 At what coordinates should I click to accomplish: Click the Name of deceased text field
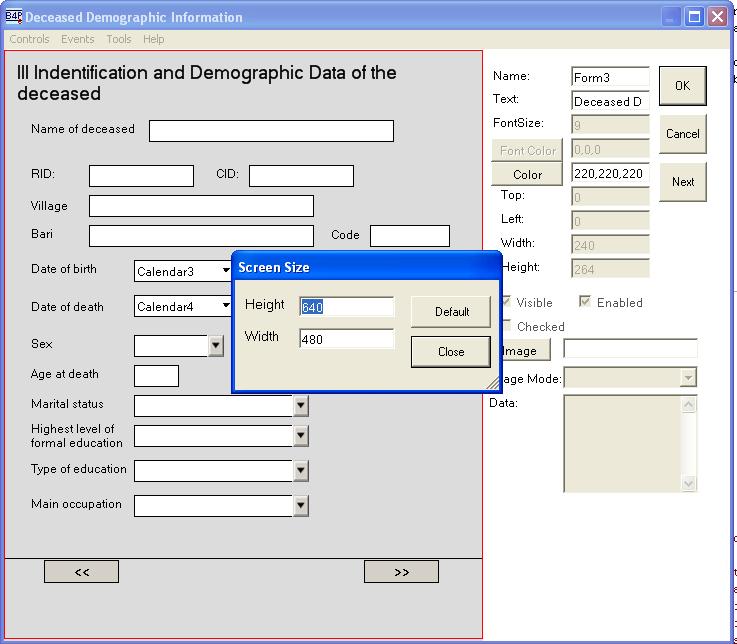(x=271, y=131)
